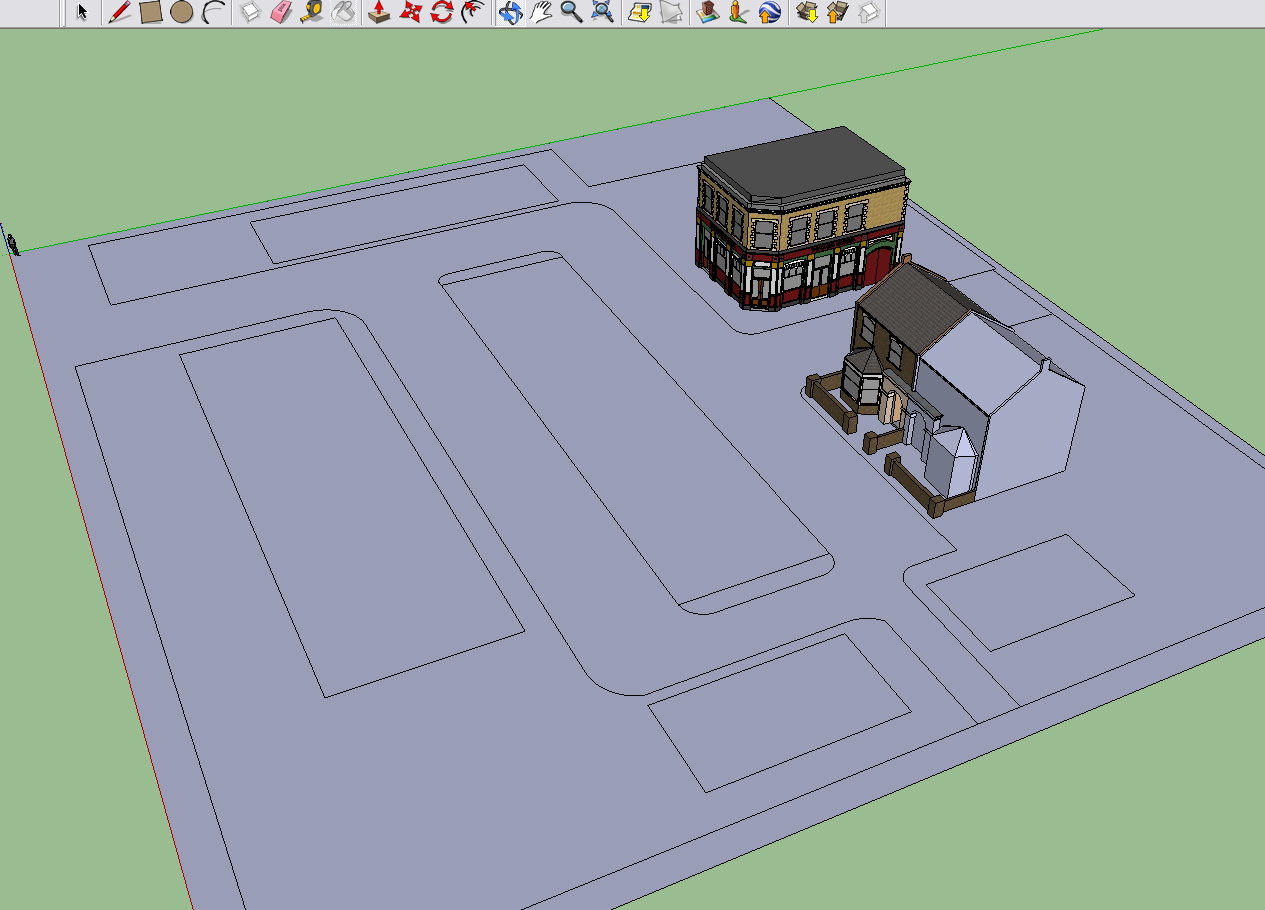Viewport: 1265px width, 910px height.
Task: Click the Rotate tool
Action: (441, 12)
